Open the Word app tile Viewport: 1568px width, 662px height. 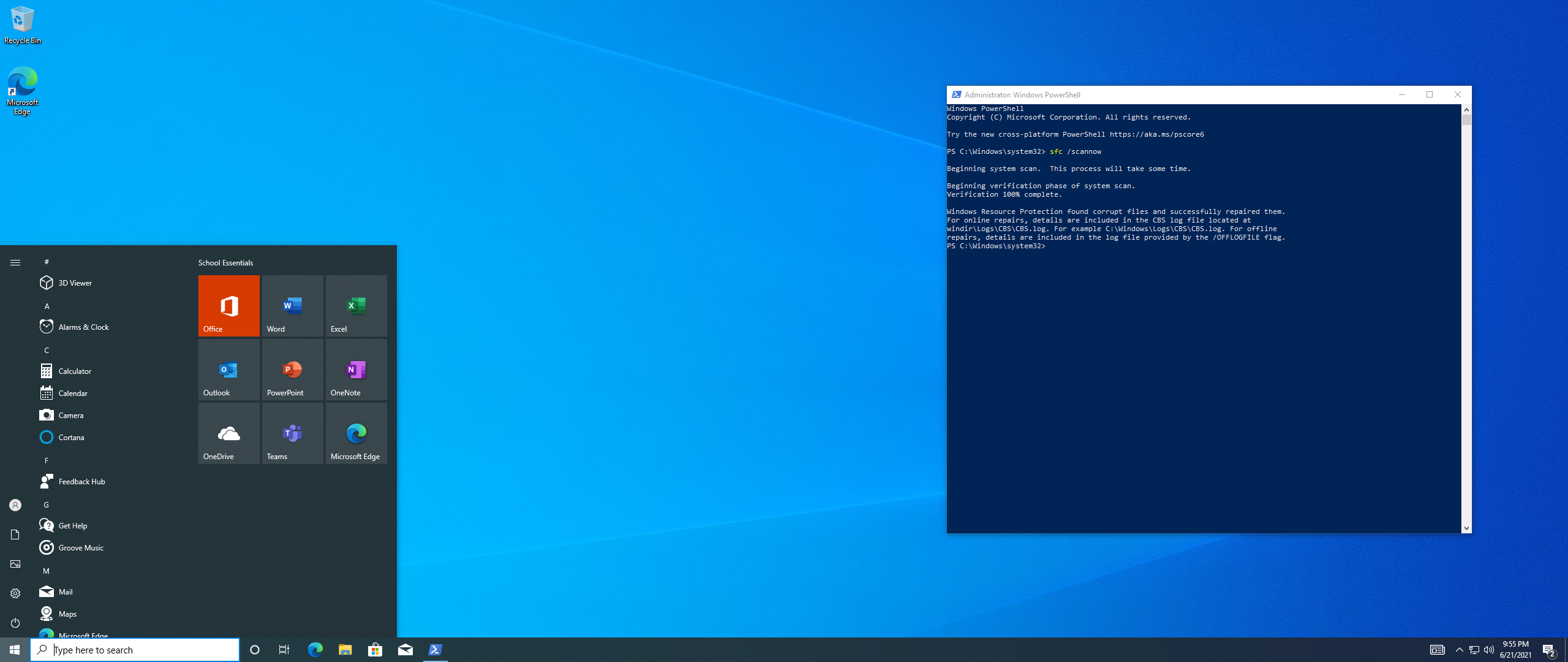[x=291, y=307]
